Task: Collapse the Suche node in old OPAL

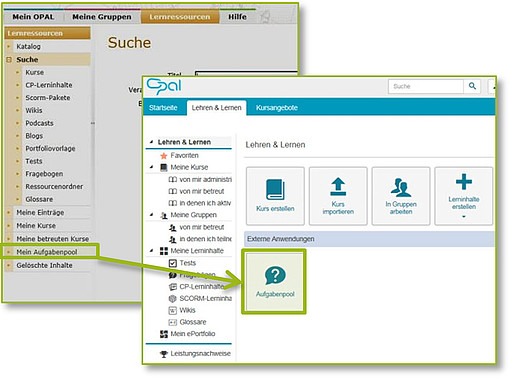Action: [x=9, y=60]
